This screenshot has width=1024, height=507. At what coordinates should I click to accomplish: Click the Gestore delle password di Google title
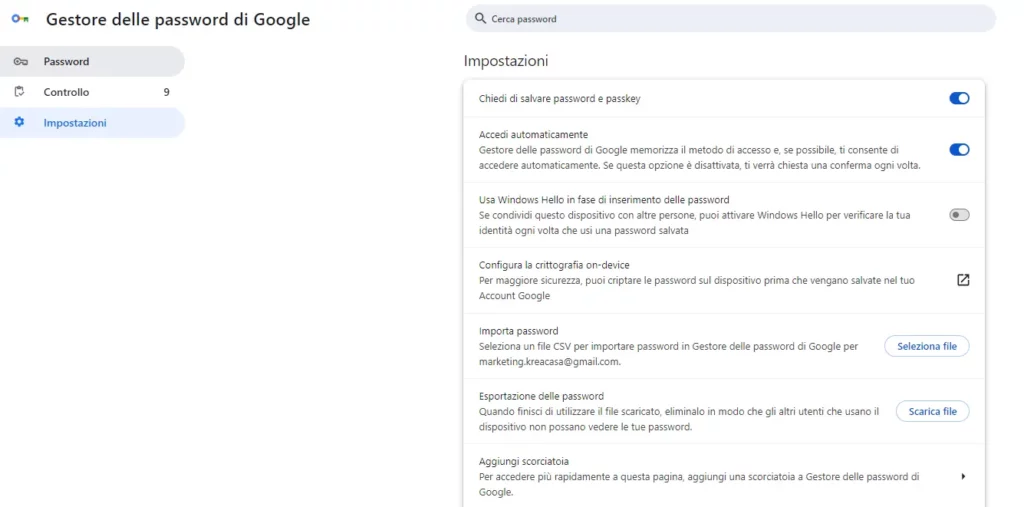click(178, 20)
